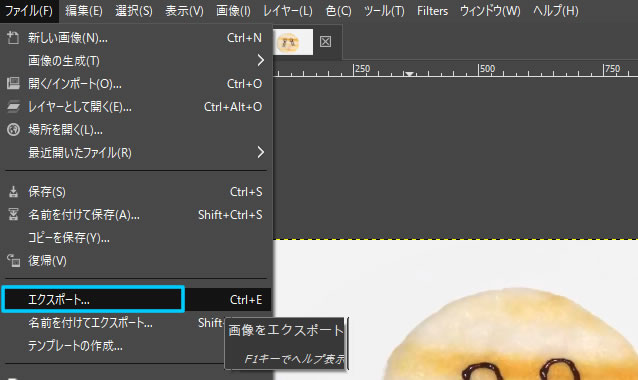Image resolution: width=638 pixels, height=380 pixels.
Task: Click the pancake image on canvas
Action: (x=510, y=334)
